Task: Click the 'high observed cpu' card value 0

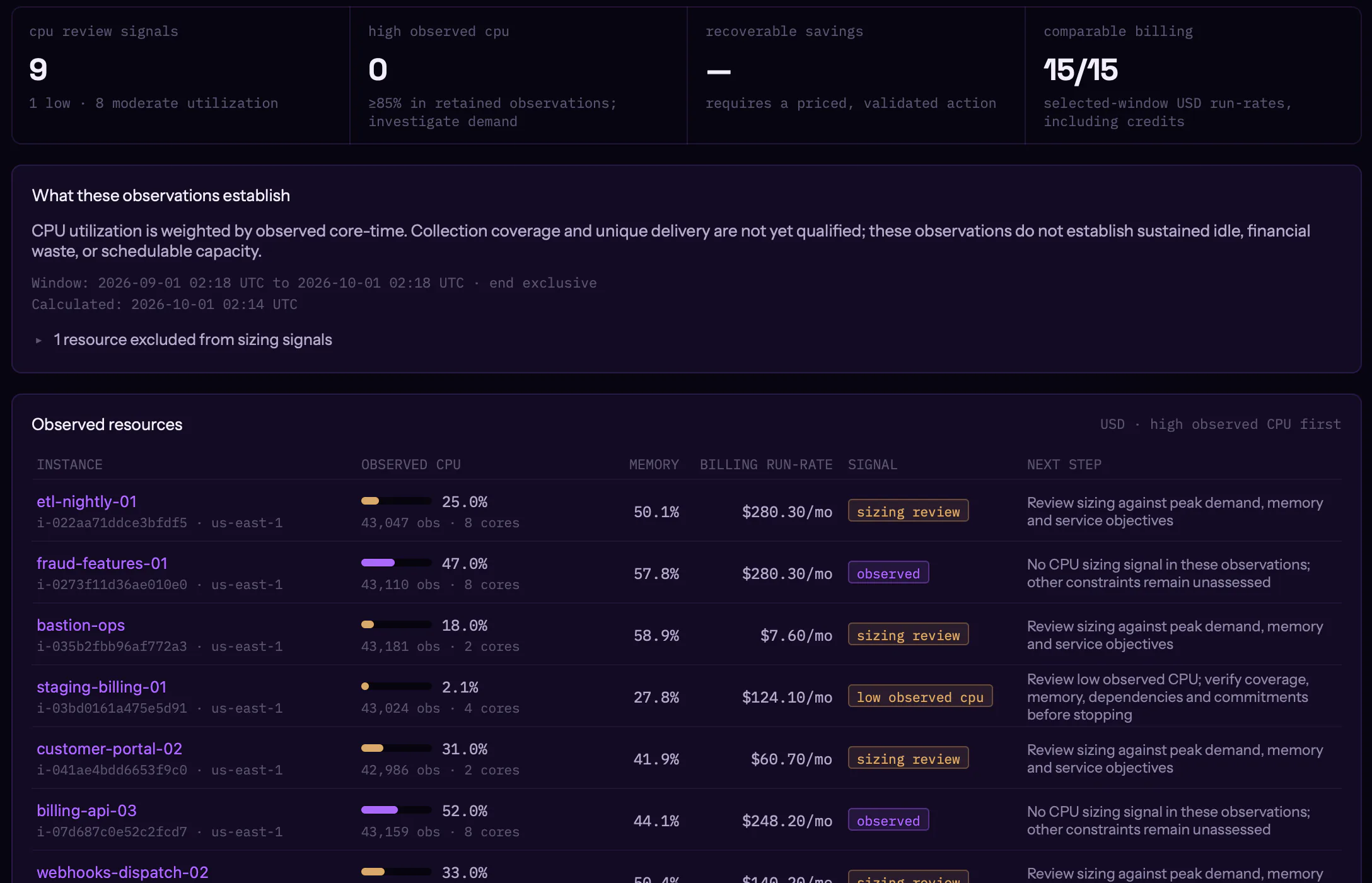Action: (x=378, y=69)
